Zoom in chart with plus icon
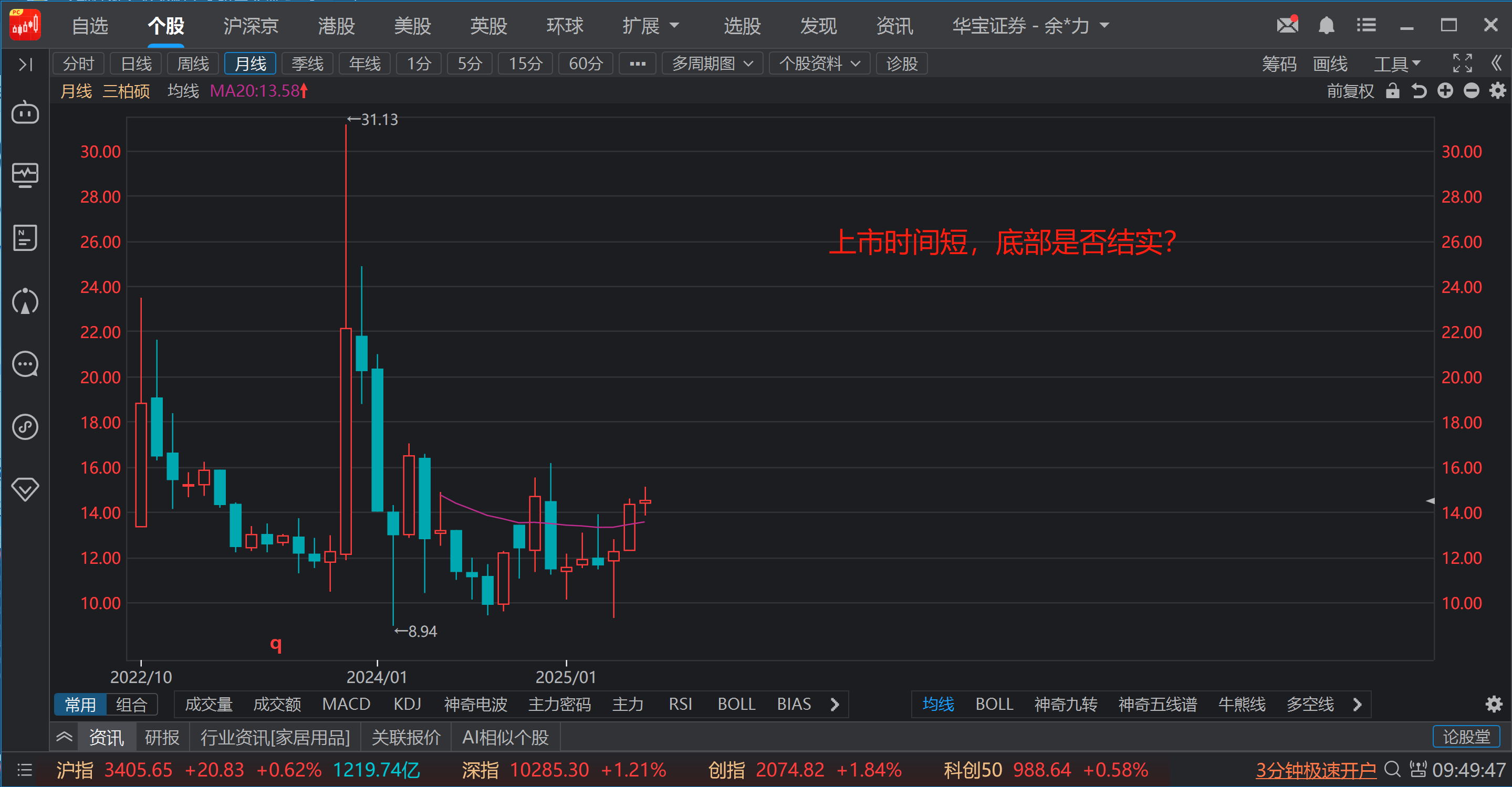Image resolution: width=1512 pixels, height=787 pixels. click(1445, 90)
